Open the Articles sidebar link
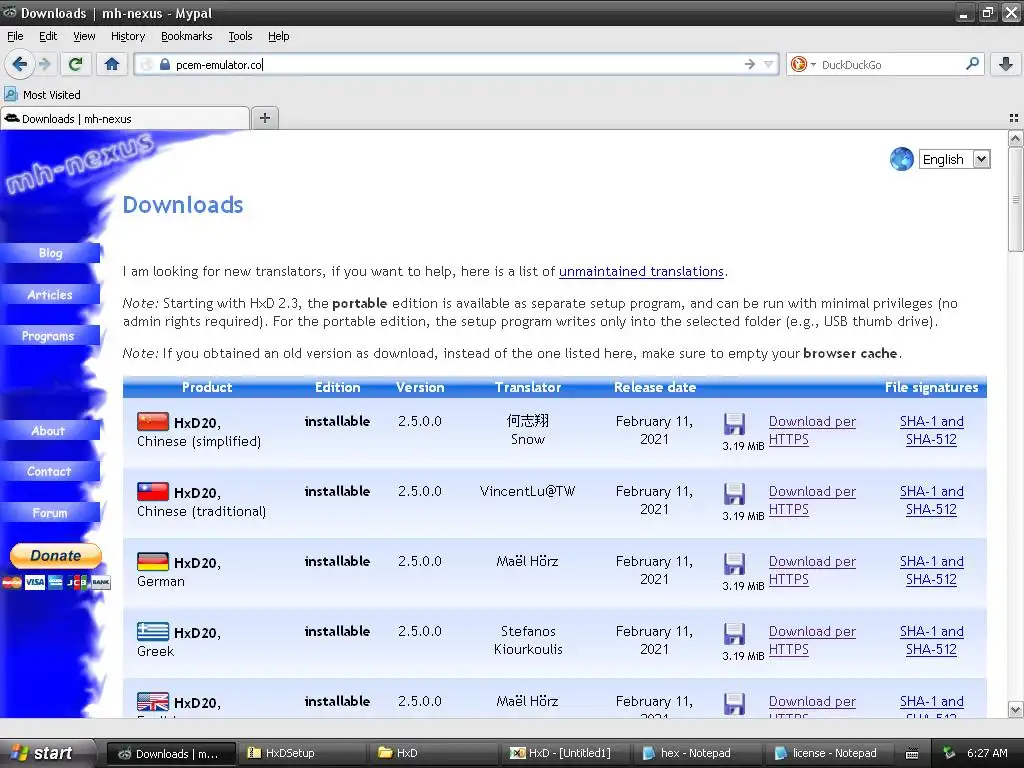This screenshot has width=1024, height=768. (x=50, y=295)
